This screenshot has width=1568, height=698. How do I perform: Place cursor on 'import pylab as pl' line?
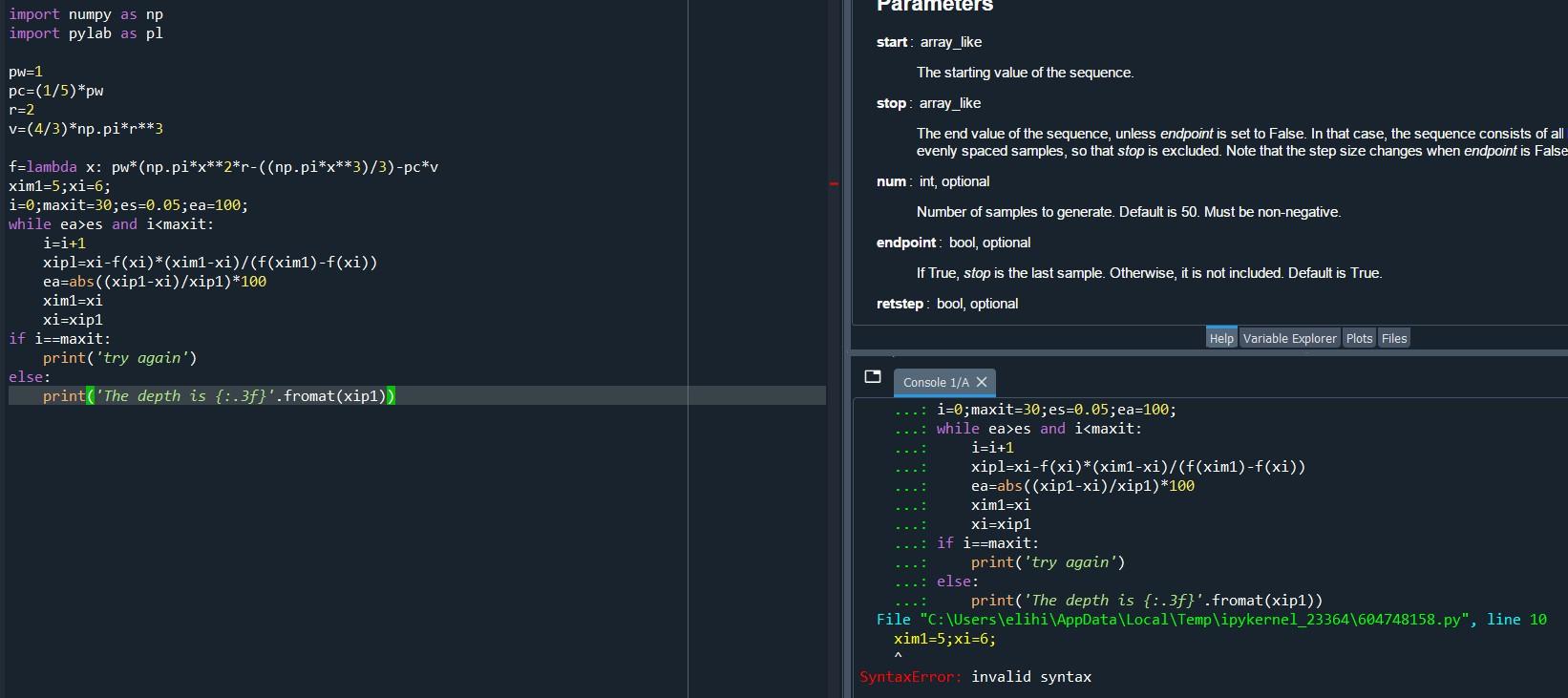[86, 33]
